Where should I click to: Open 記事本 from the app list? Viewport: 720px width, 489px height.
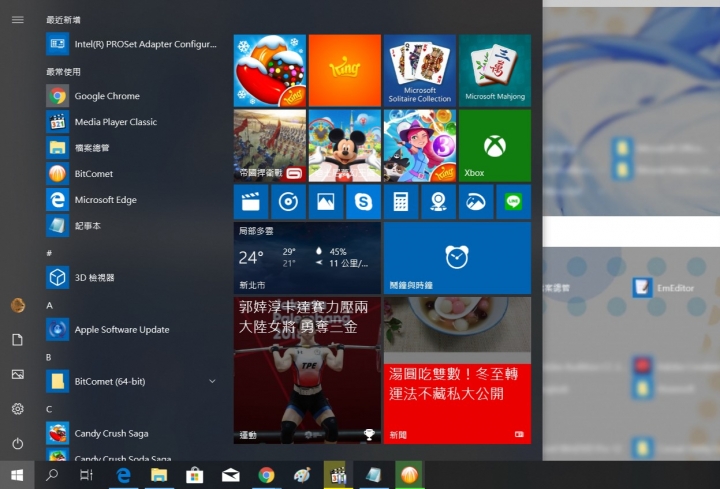[132, 225]
